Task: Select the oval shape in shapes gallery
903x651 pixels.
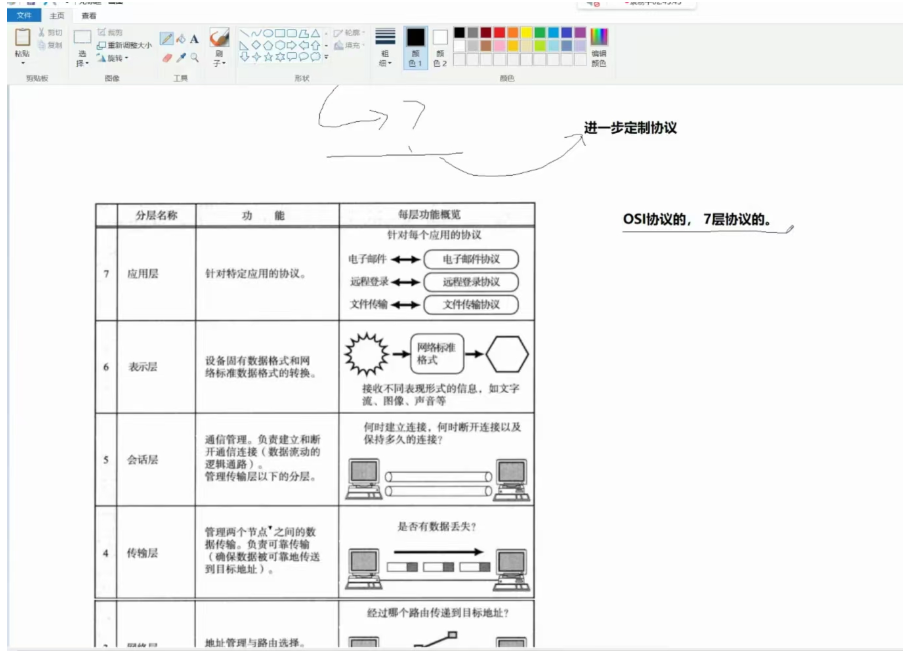Action: (x=267, y=33)
